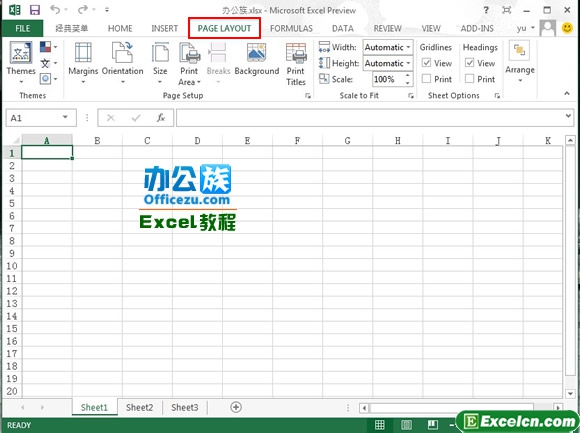The width and height of the screenshot is (580, 433).
Task: Open the Orientation options
Action: coord(122,63)
